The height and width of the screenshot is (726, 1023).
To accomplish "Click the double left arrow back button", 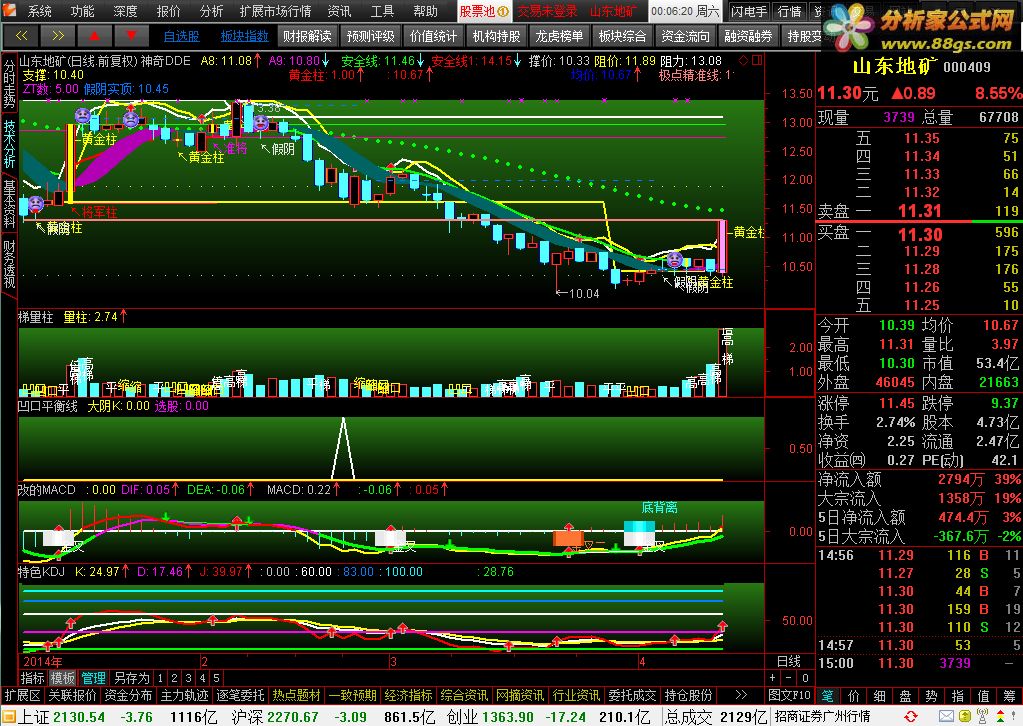I will (x=21, y=36).
